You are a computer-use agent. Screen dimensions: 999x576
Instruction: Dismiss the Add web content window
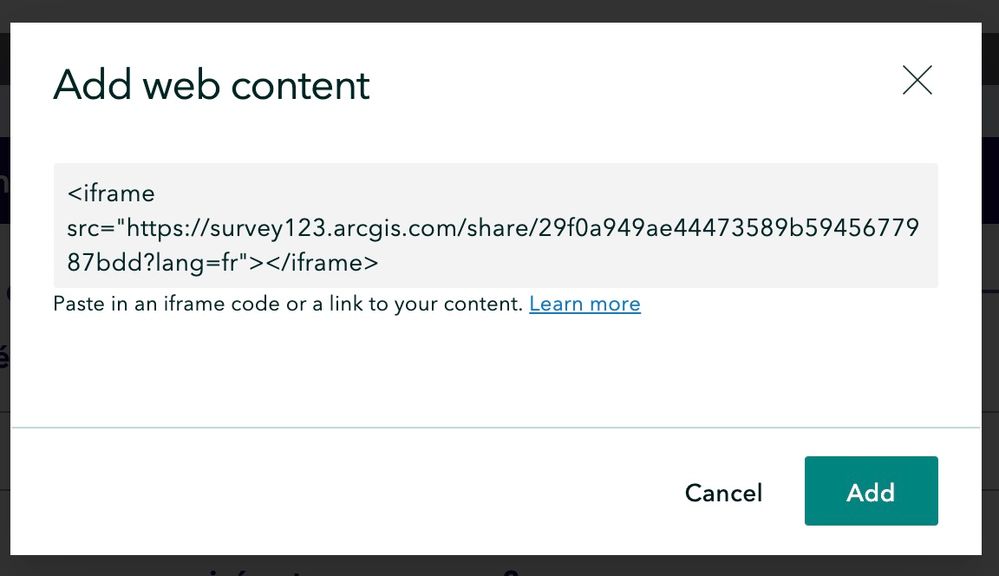tap(916, 80)
